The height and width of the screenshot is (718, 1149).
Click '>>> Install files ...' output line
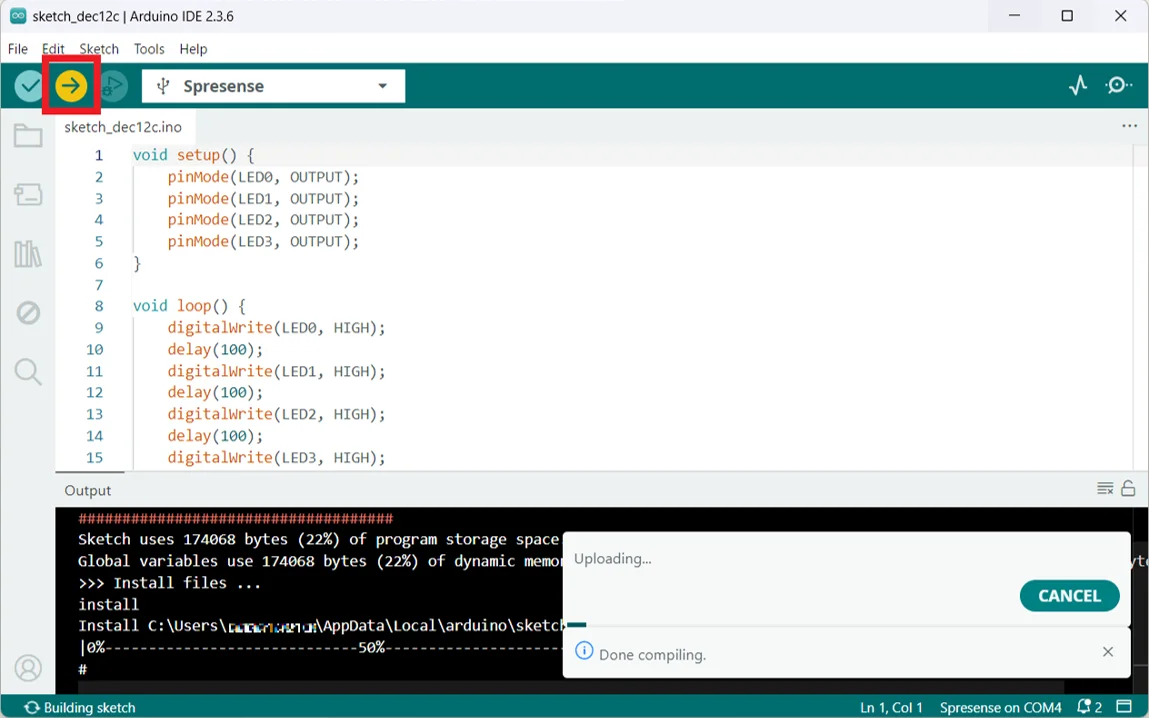pos(169,582)
